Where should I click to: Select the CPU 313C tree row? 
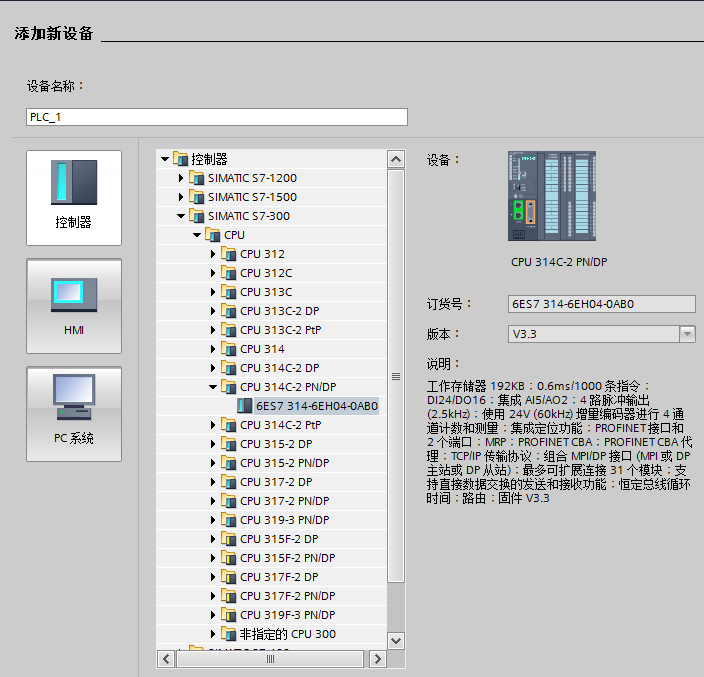tap(271, 292)
